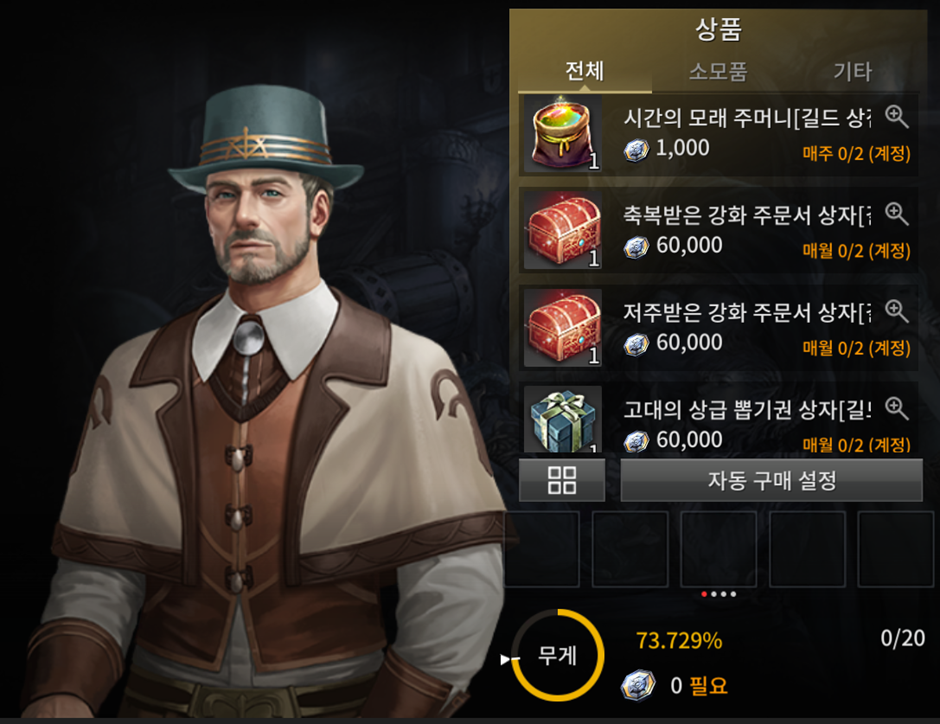The image size is (940, 724).
Task: Open magnifier details for 고대의 상급 뽑기권 상자
Action: (x=896, y=408)
